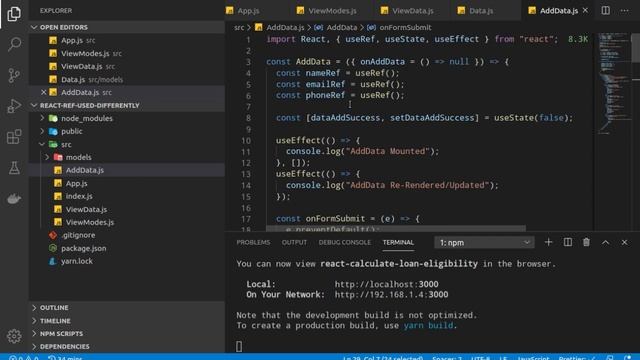
Task: Open the 192.168.1.4:3000 network link
Action: click(x=391, y=294)
